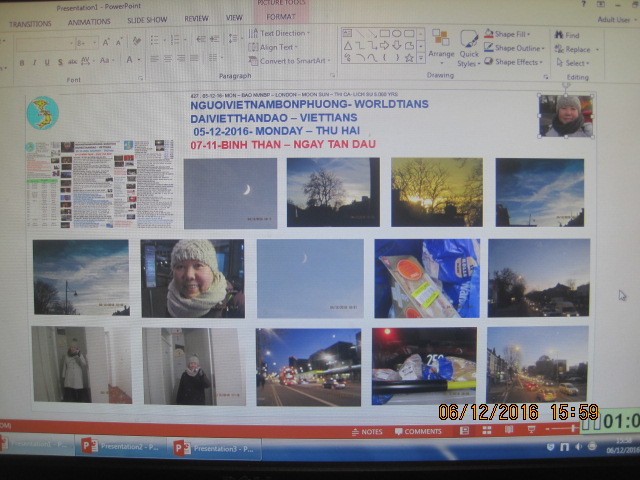
Task: Toggle strikethrough text
Action: [73, 62]
